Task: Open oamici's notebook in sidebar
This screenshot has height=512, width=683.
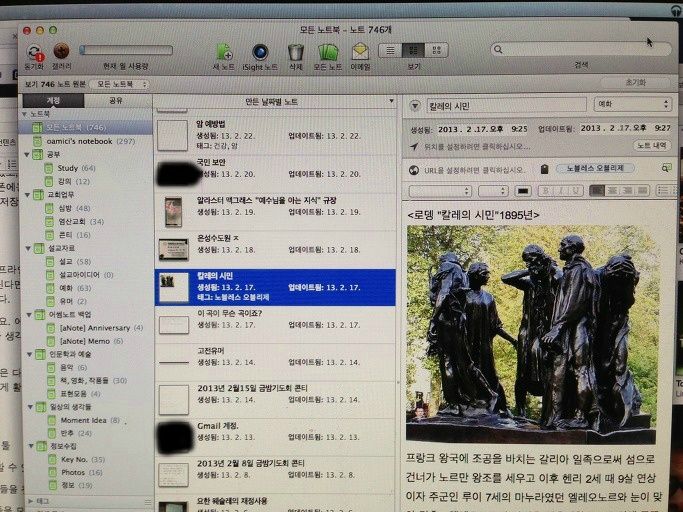Action: [86, 141]
